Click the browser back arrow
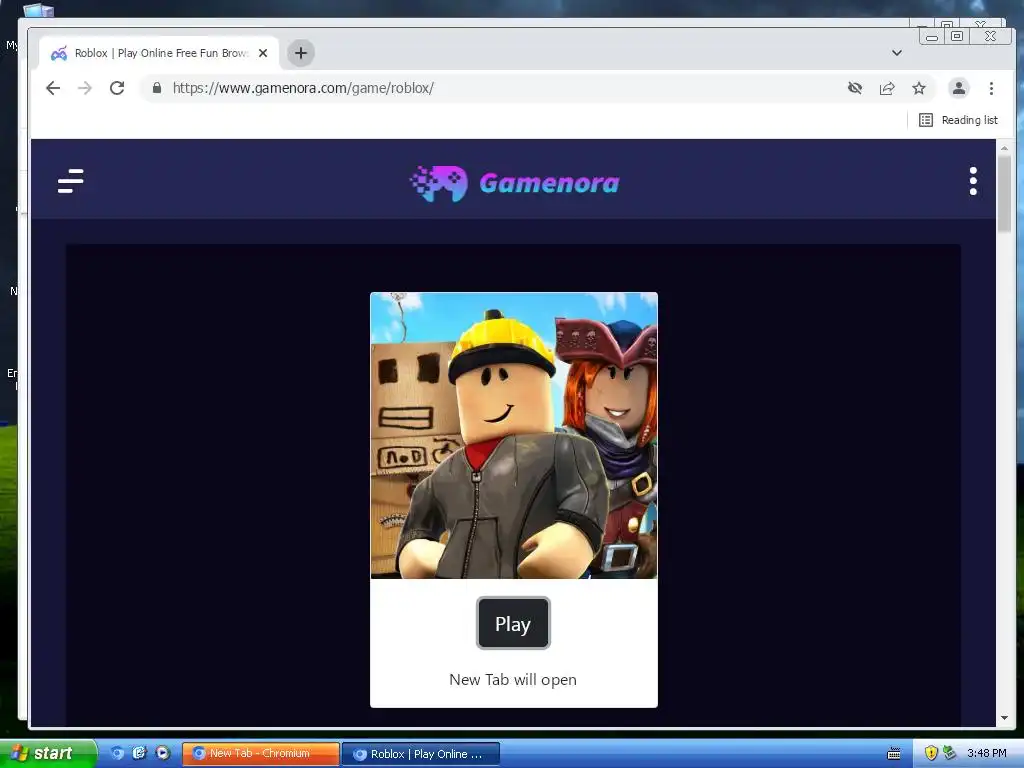 click(x=53, y=88)
